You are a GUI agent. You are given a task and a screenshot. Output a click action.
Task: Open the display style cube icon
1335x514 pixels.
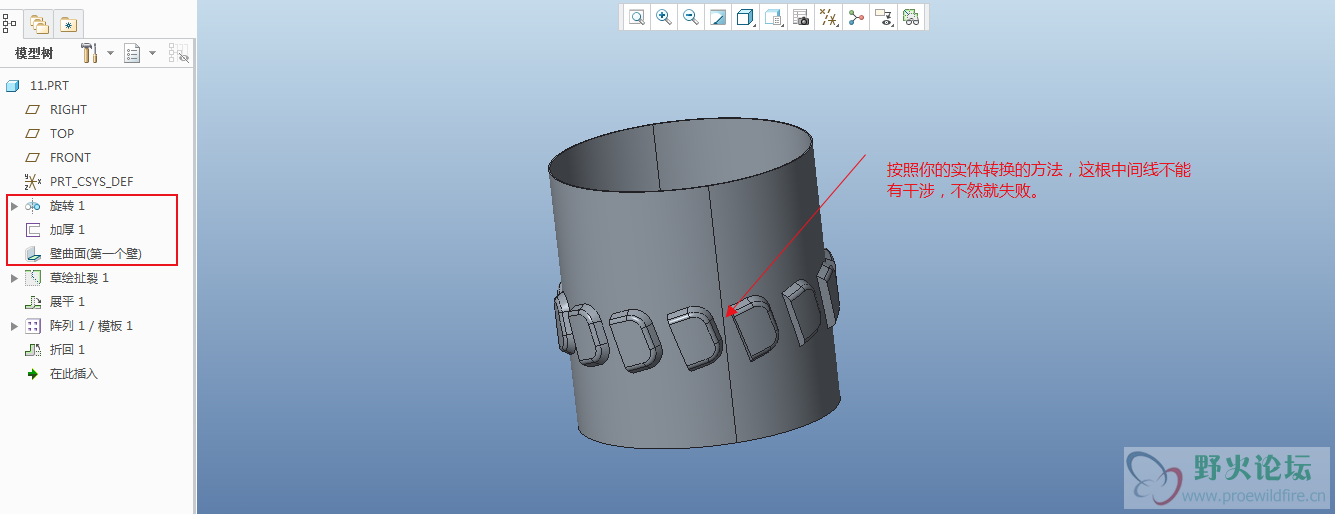[x=745, y=17]
